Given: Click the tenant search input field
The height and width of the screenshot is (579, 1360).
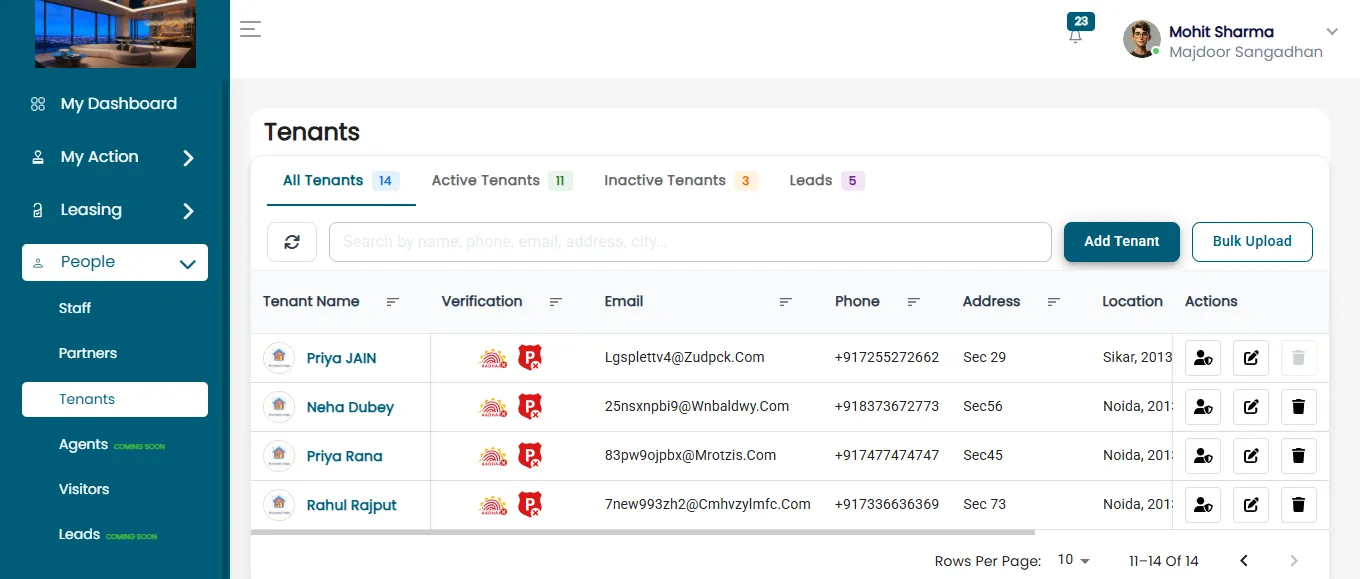Looking at the screenshot, I should [x=690, y=242].
